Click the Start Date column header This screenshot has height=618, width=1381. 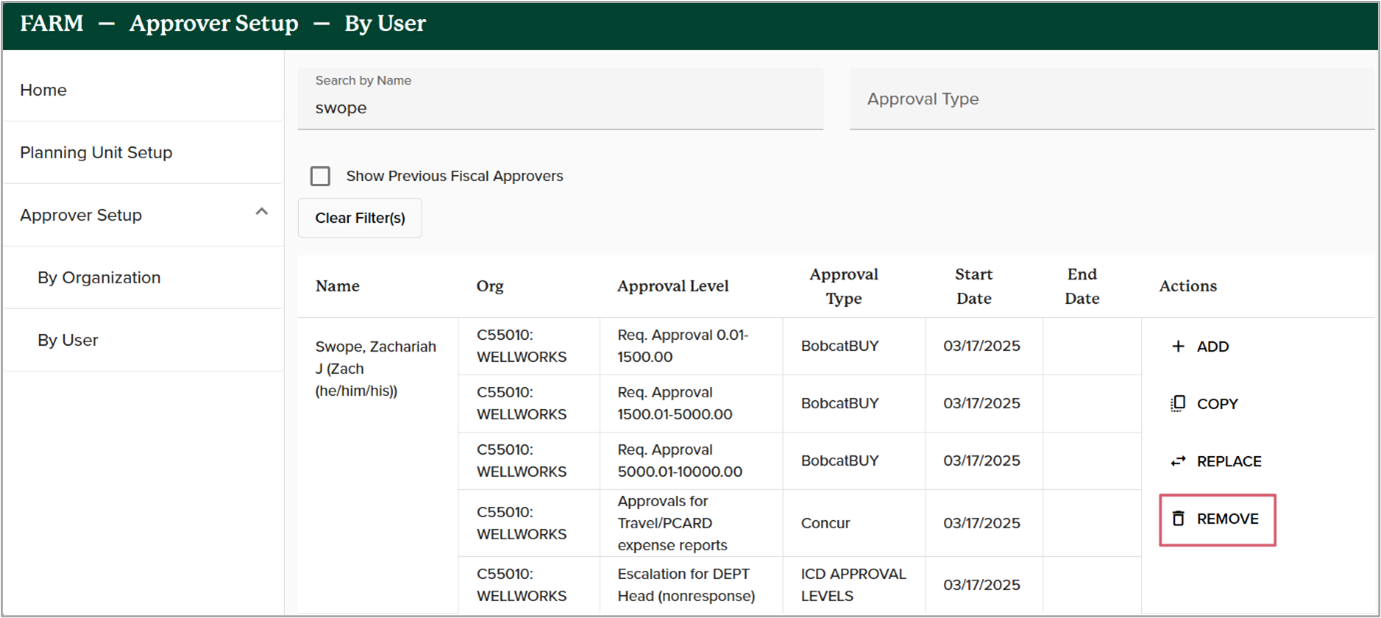[x=973, y=286]
